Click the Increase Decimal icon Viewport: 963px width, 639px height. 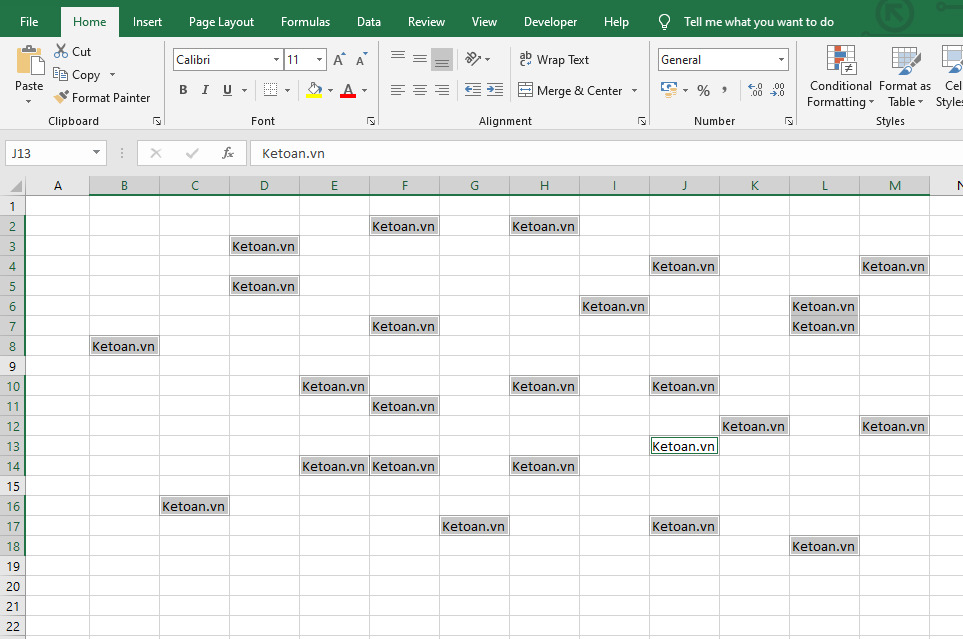tap(755, 91)
